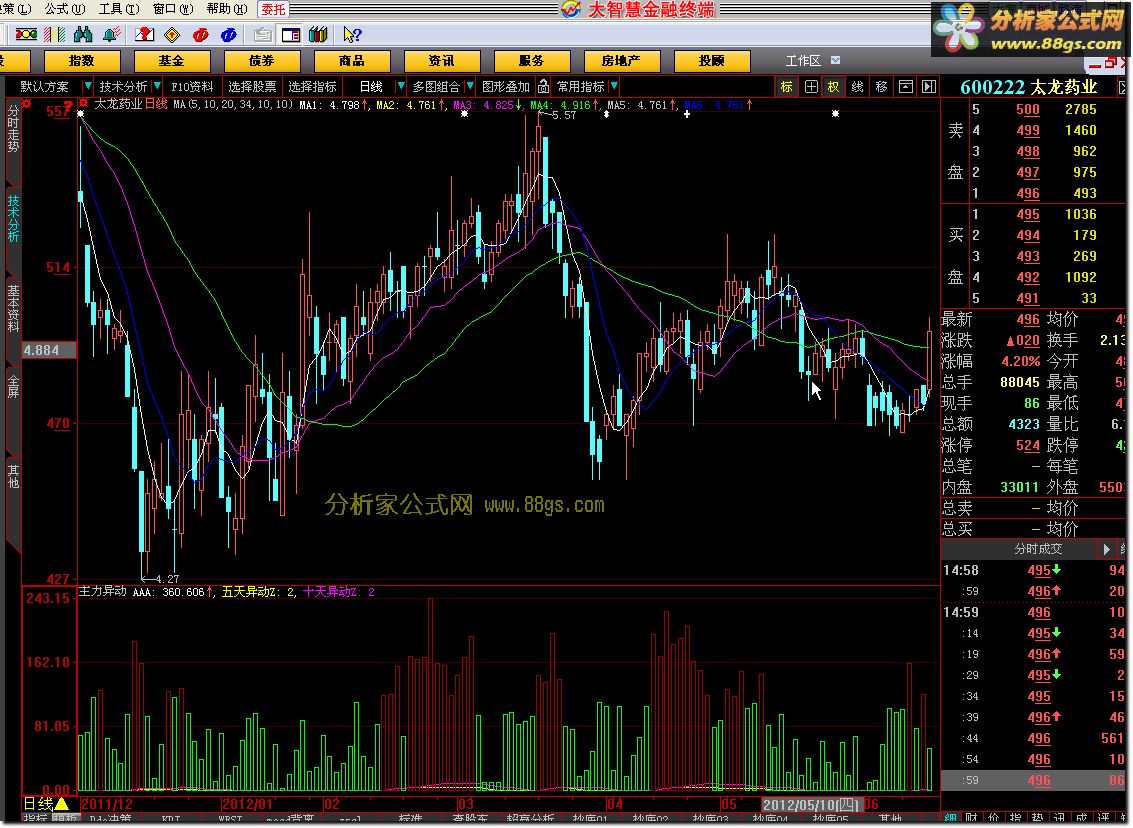The image size is (1133, 828).
Task: Click the 选择指标 button
Action: point(312,87)
